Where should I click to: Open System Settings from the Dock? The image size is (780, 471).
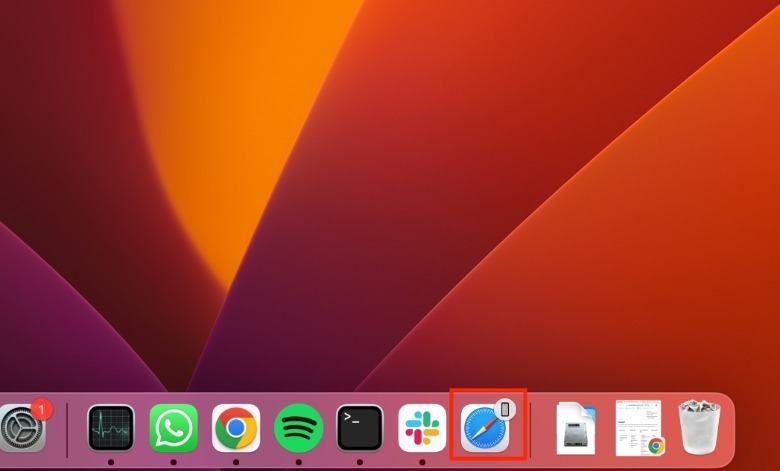point(20,428)
